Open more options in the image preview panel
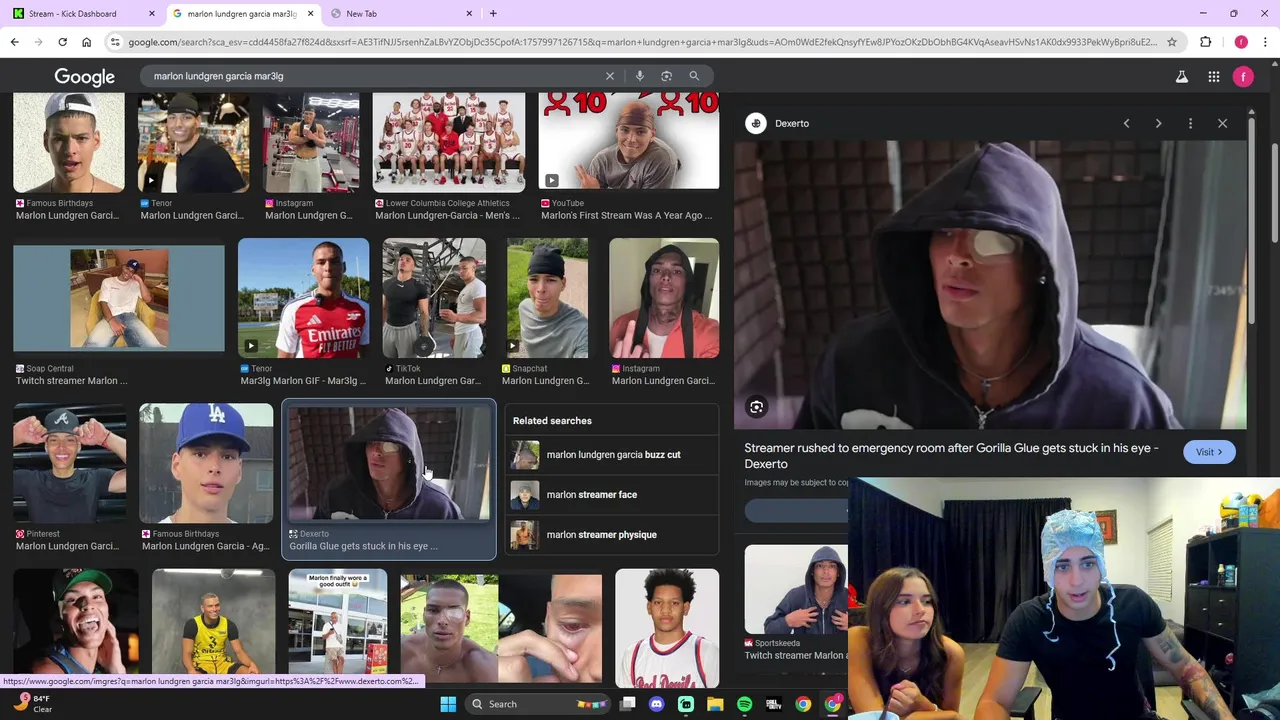Screen dimensions: 1280x720 (1190, 123)
